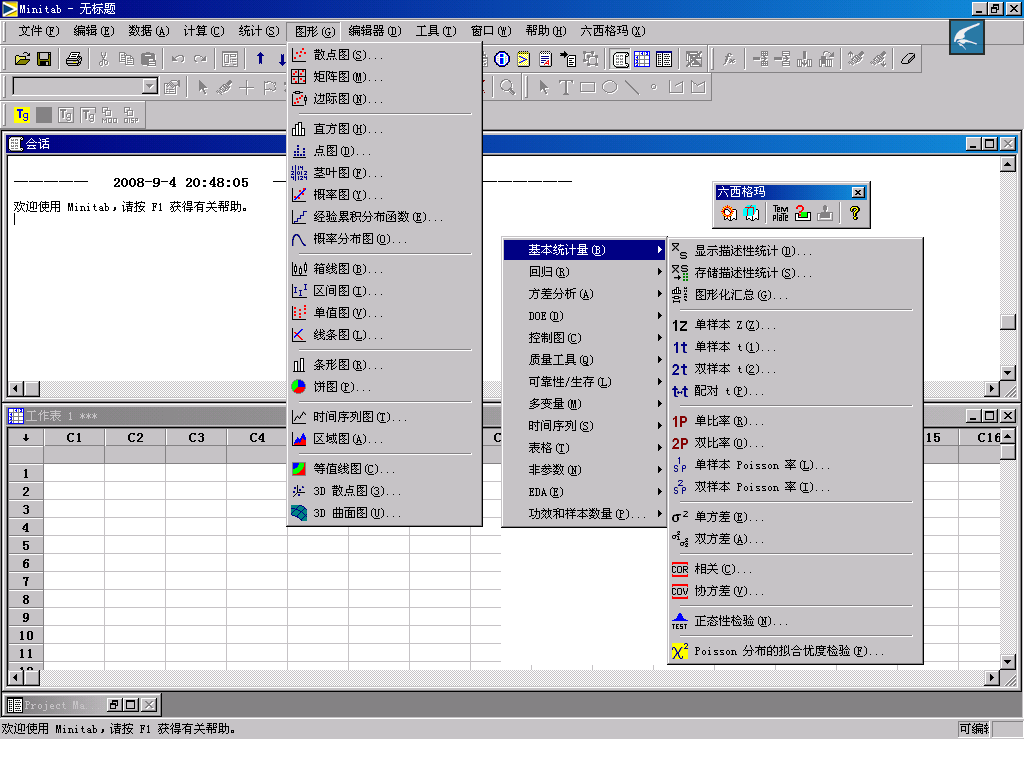1024x768 pixels.
Task: Click the fx function toolbar icon
Action: pos(729,59)
